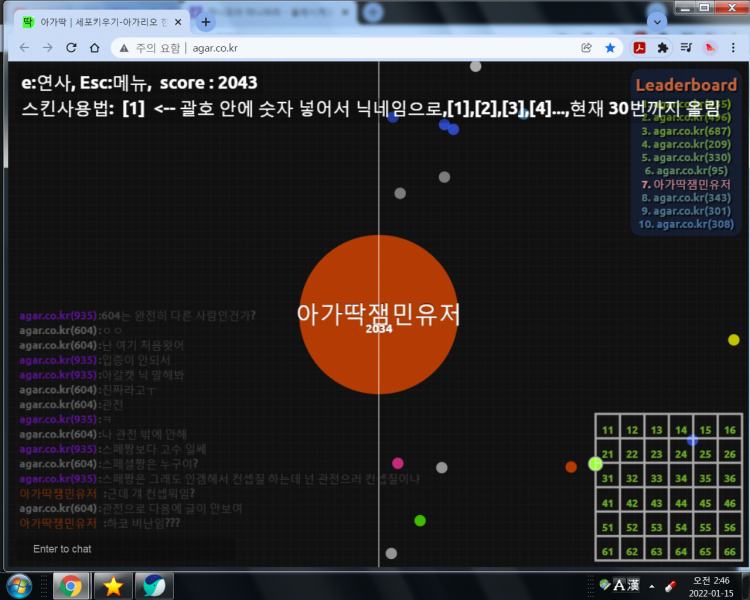Open the star app in the taskbar
This screenshot has width=750, height=600.
tap(113, 586)
